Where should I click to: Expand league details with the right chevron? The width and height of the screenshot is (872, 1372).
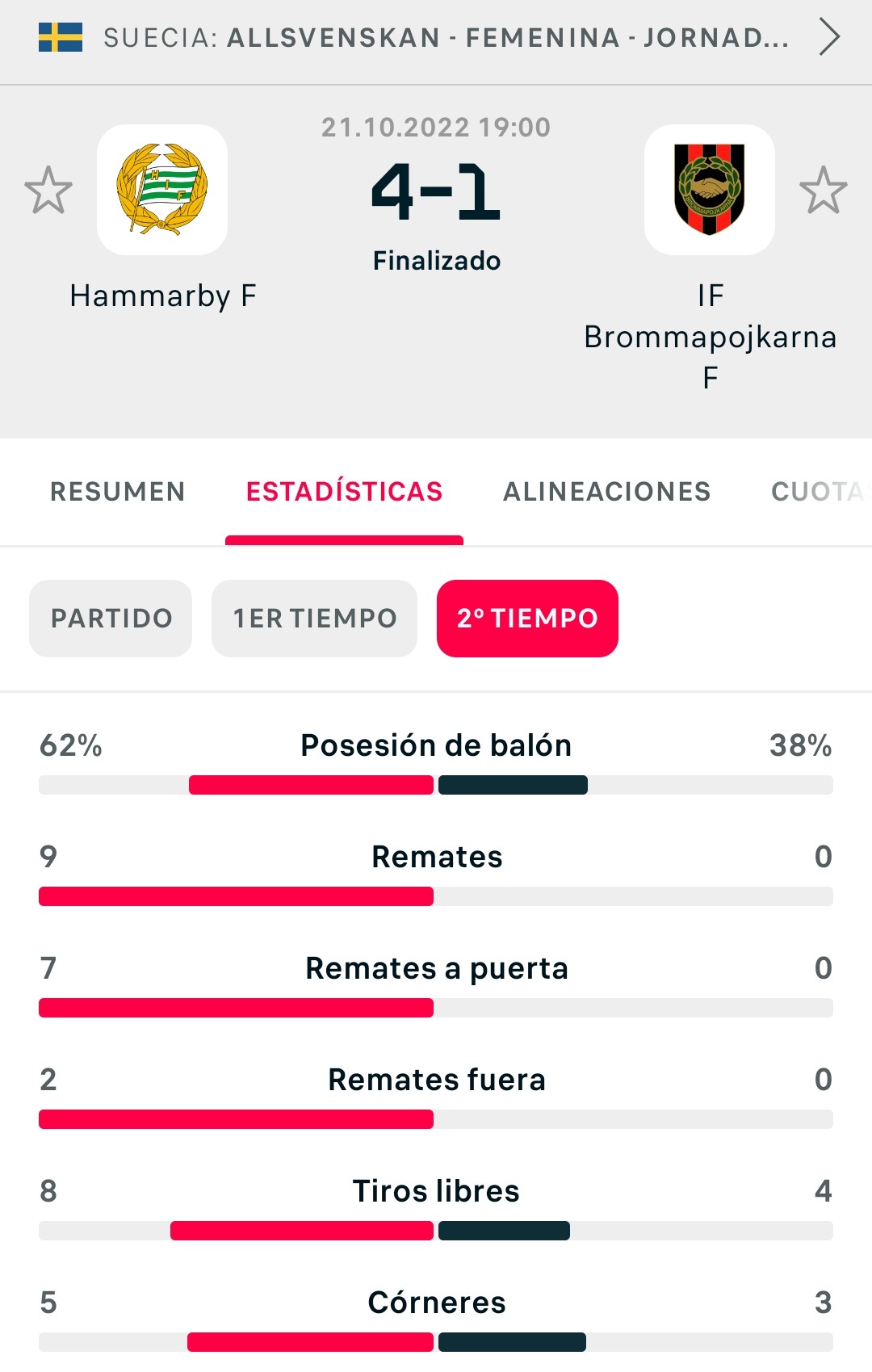coord(829,37)
